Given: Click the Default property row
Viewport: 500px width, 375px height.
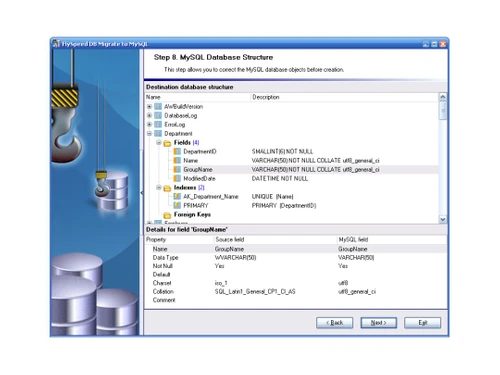Looking at the screenshot, I should click(x=296, y=275).
